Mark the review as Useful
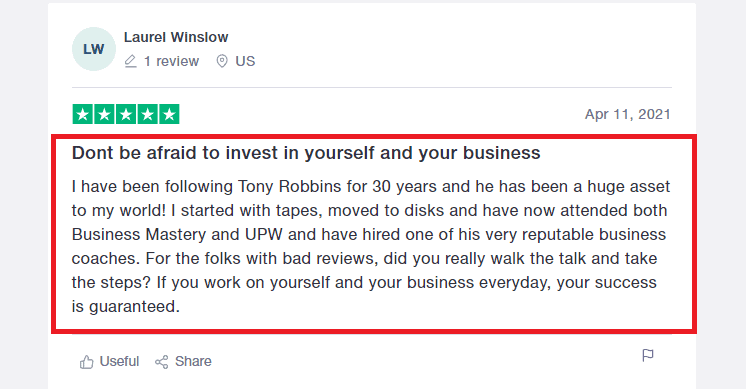 pyautogui.click(x=109, y=361)
